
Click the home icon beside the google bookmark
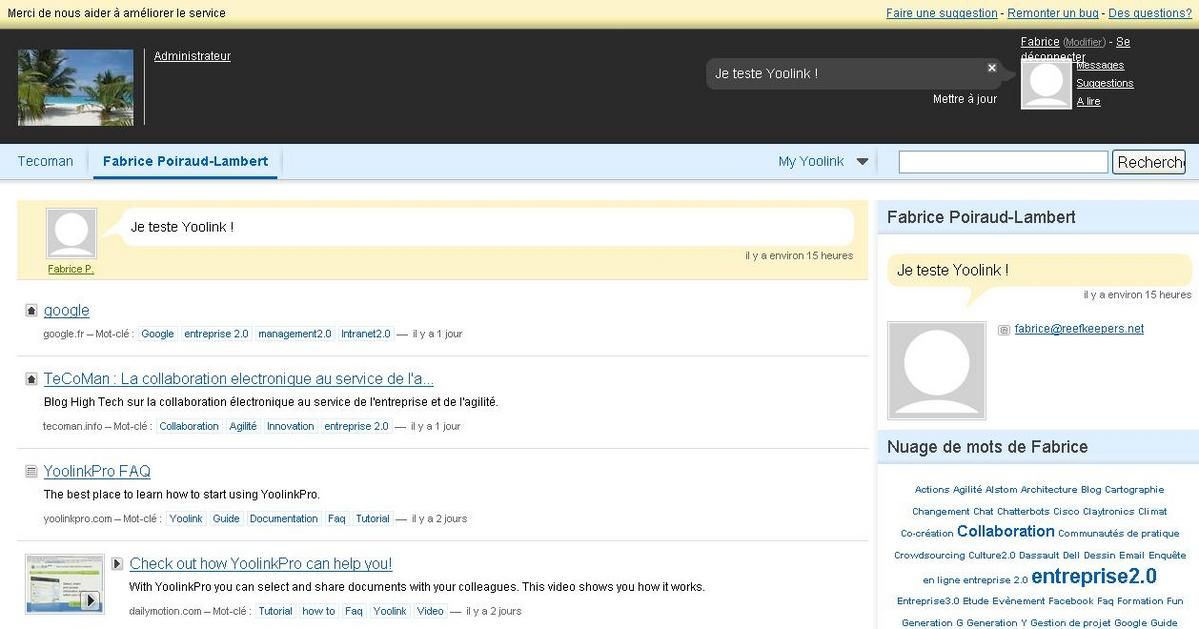[31, 310]
